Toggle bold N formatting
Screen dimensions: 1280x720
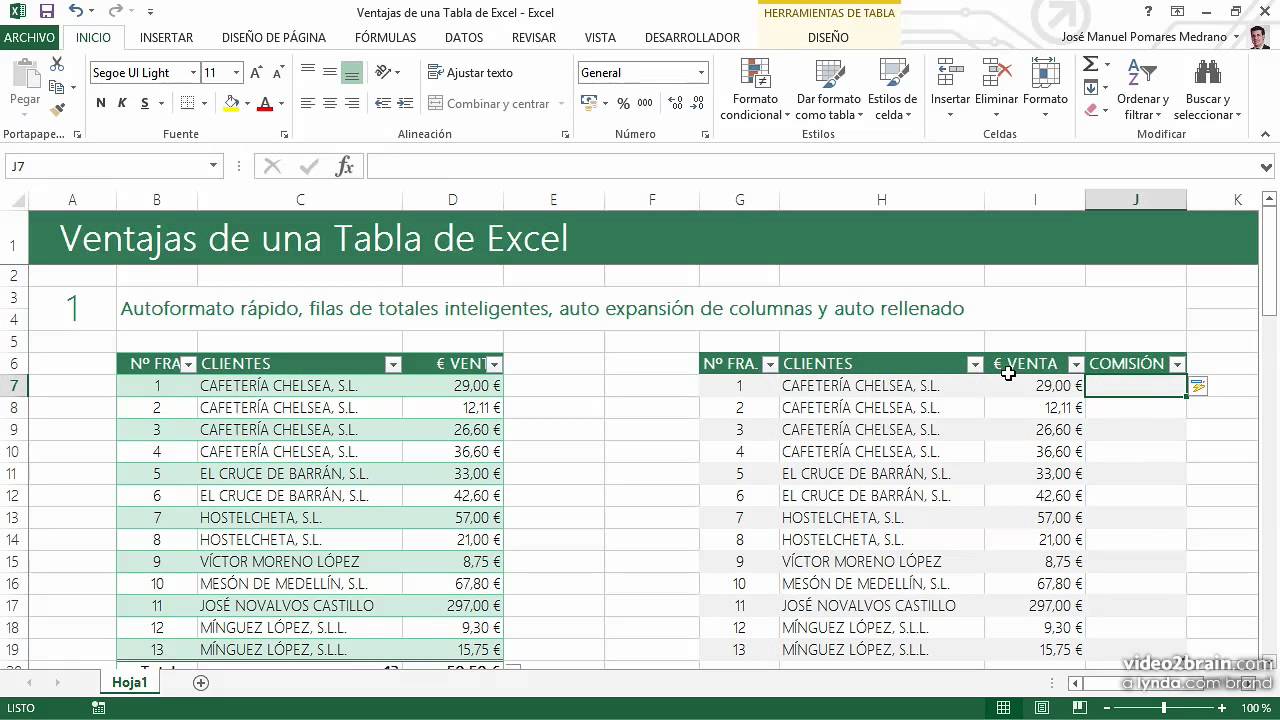101,103
